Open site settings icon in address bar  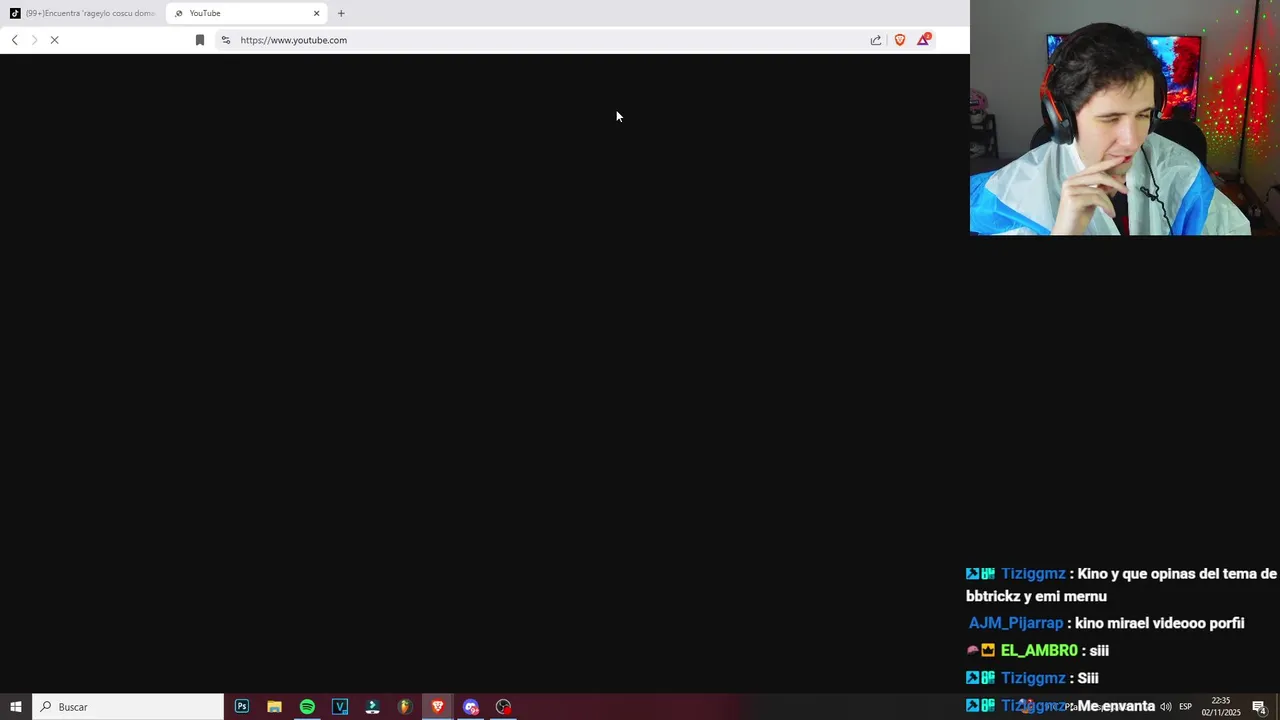[x=226, y=40]
